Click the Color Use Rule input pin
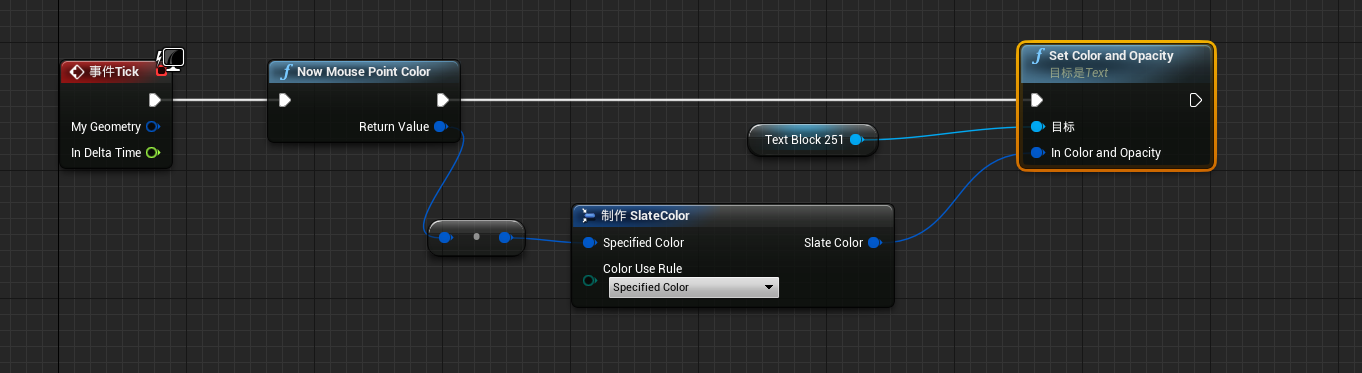The width and height of the screenshot is (1362, 373). (x=589, y=280)
